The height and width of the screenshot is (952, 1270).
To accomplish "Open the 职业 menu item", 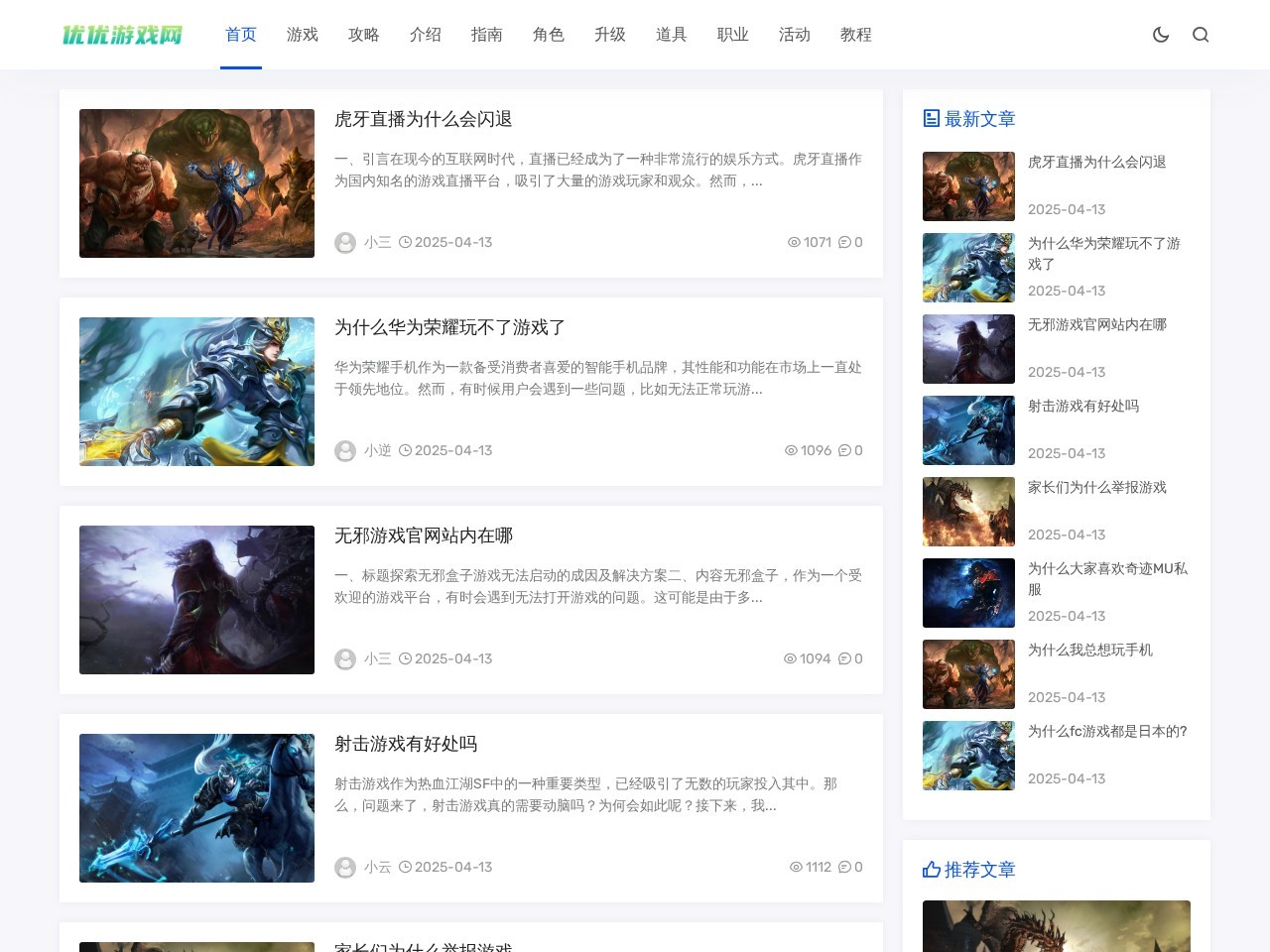I will tap(732, 34).
